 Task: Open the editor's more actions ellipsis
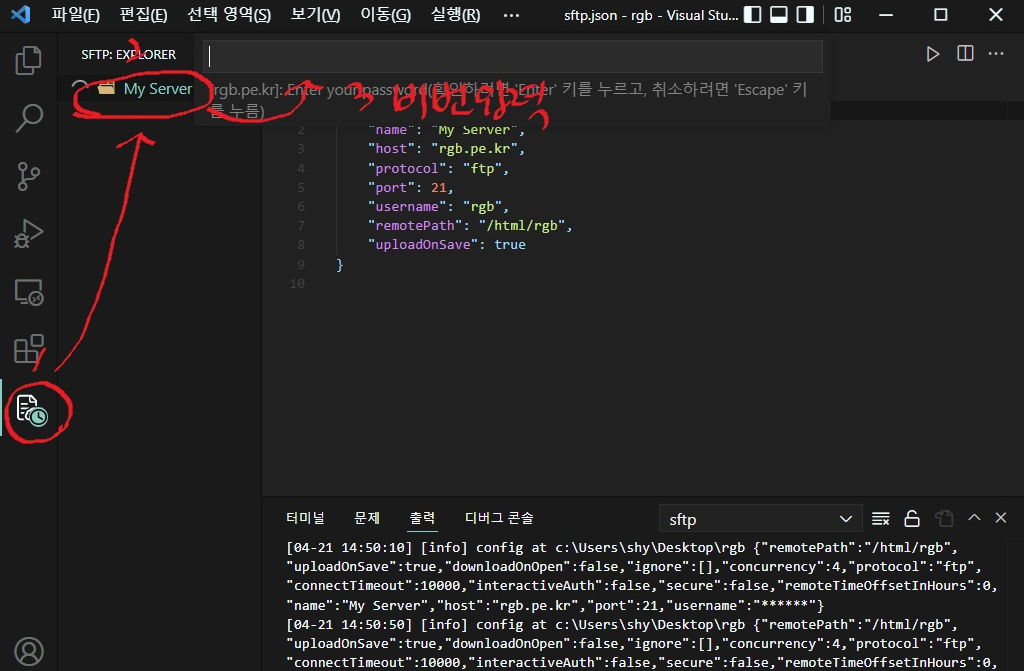click(996, 54)
